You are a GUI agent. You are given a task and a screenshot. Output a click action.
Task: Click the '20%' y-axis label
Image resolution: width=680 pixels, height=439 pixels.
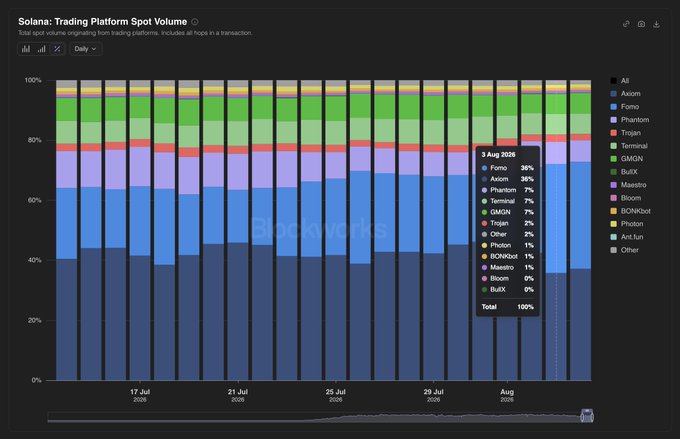(35, 320)
